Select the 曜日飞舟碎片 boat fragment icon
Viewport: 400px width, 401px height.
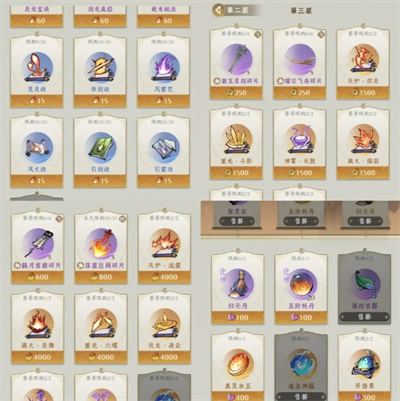300,60
